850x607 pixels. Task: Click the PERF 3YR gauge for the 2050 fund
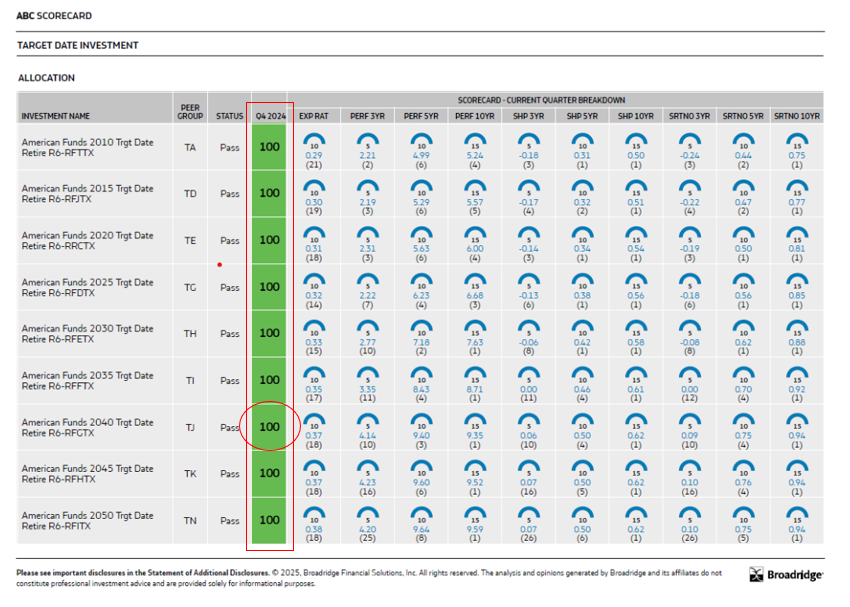pos(368,514)
